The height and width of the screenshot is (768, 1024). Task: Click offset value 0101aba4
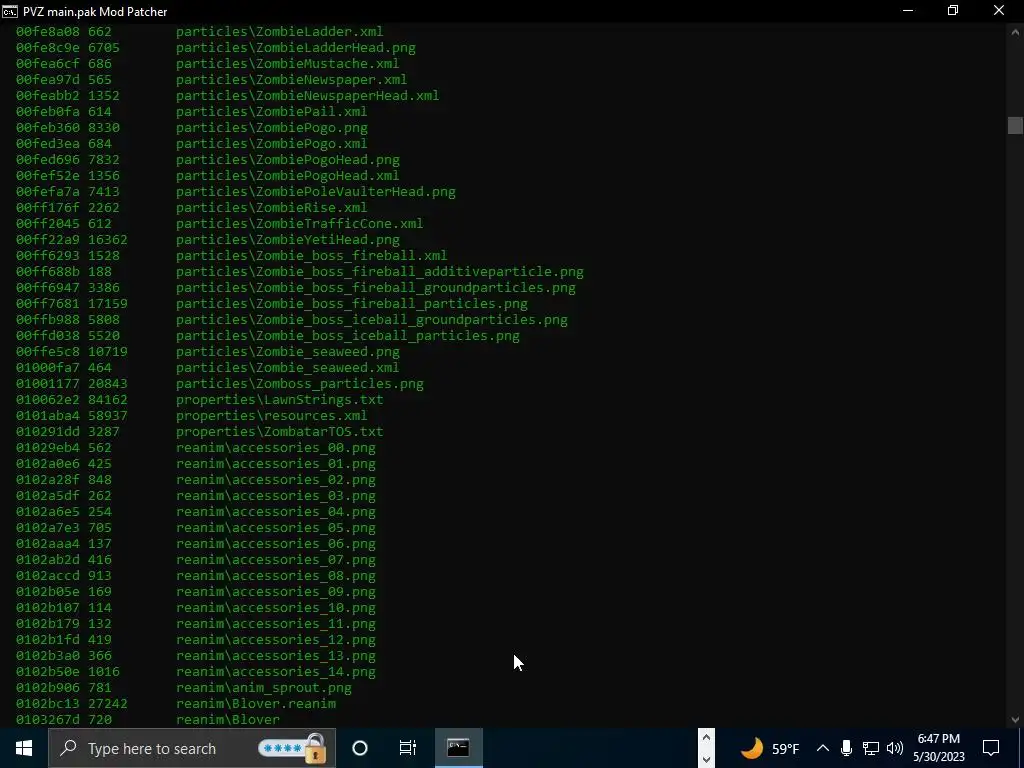tap(48, 415)
